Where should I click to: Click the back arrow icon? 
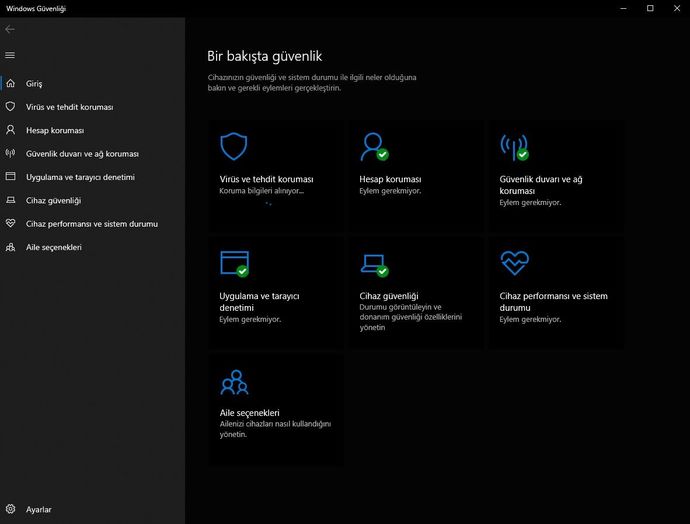10,29
